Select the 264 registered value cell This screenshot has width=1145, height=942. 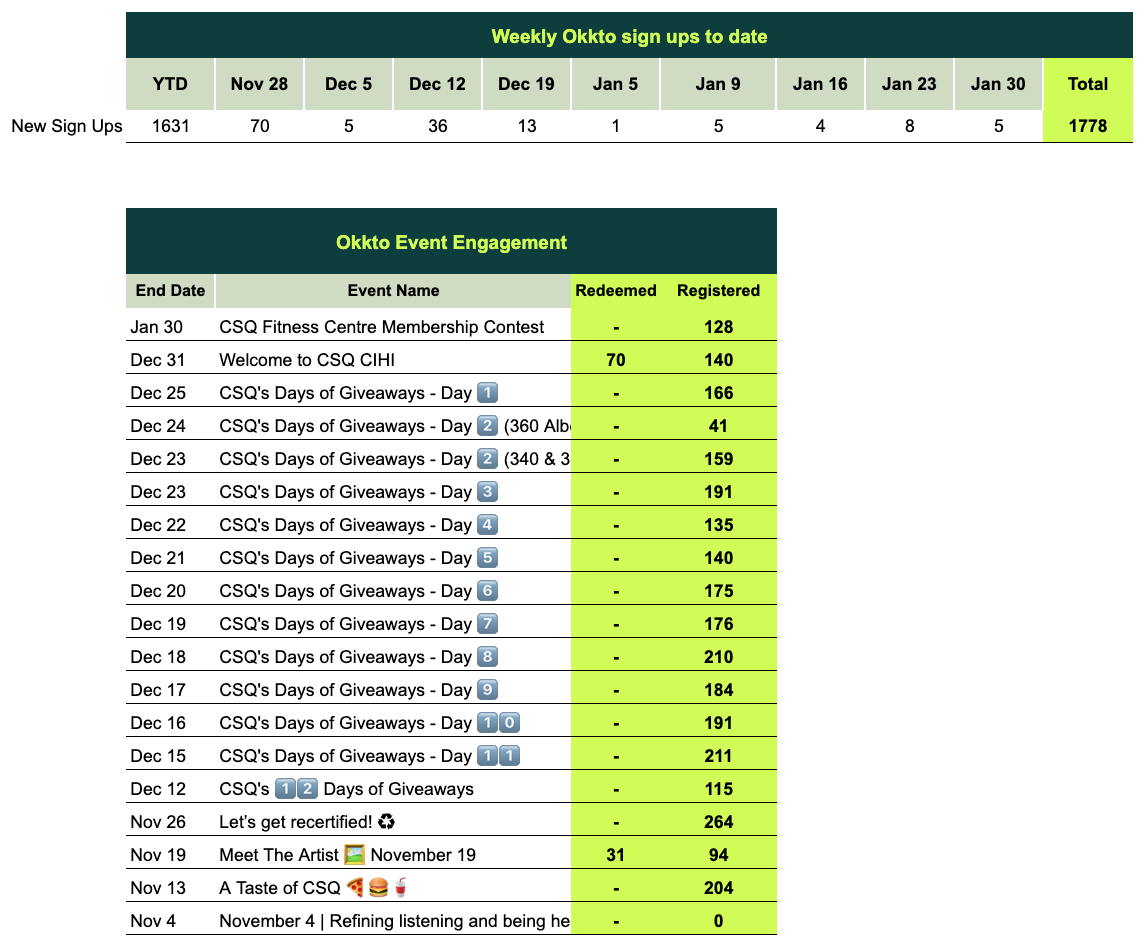[x=718, y=822]
